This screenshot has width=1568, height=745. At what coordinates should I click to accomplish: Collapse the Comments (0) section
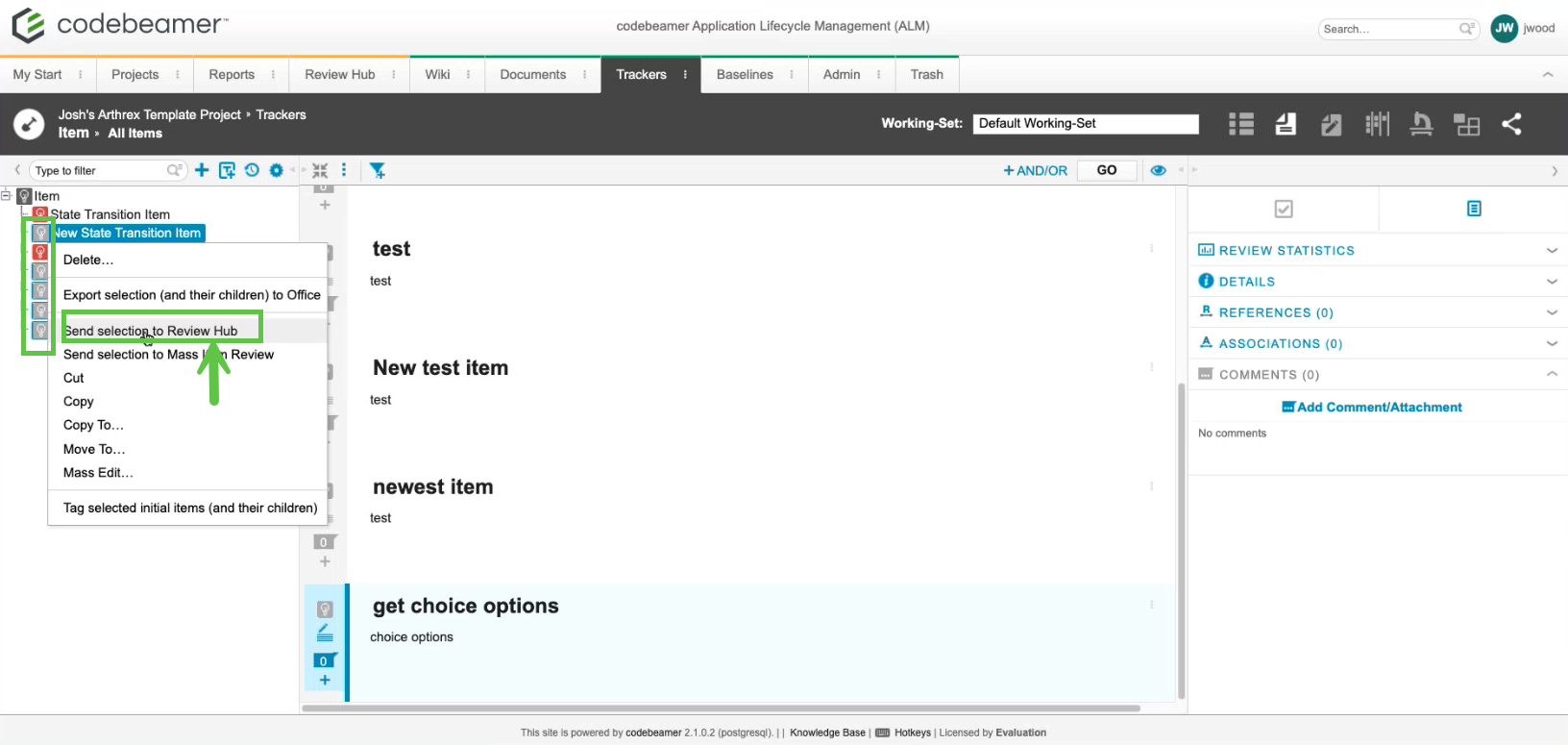pyautogui.click(x=1551, y=374)
